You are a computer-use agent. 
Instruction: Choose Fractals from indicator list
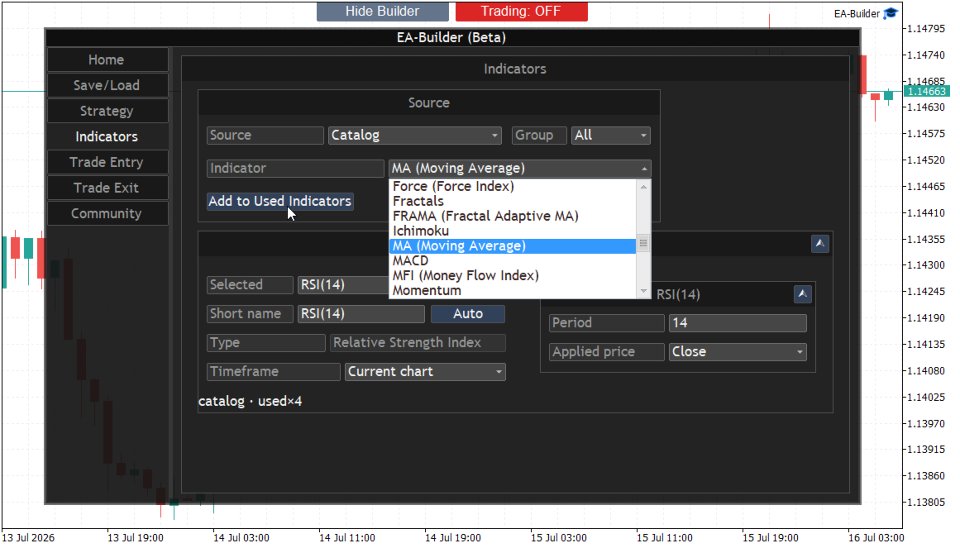pyautogui.click(x=513, y=201)
